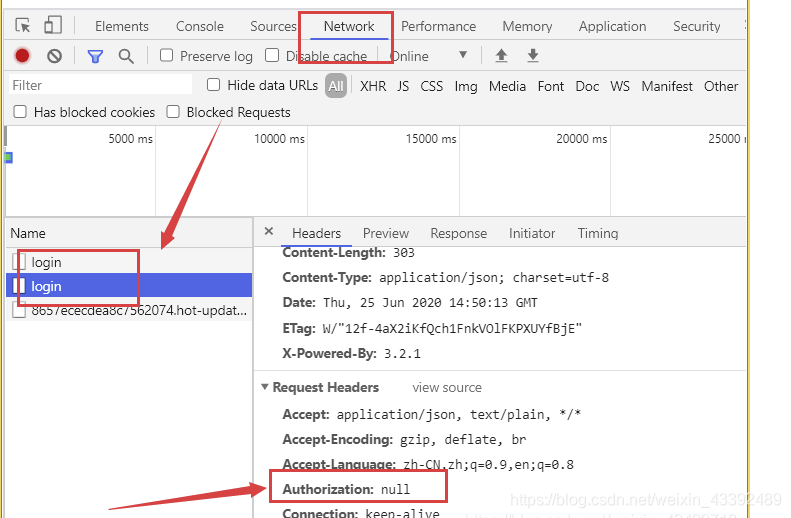Select the Response detail tab
The width and height of the screenshot is (791, 518).
click(x=459, y=233)
